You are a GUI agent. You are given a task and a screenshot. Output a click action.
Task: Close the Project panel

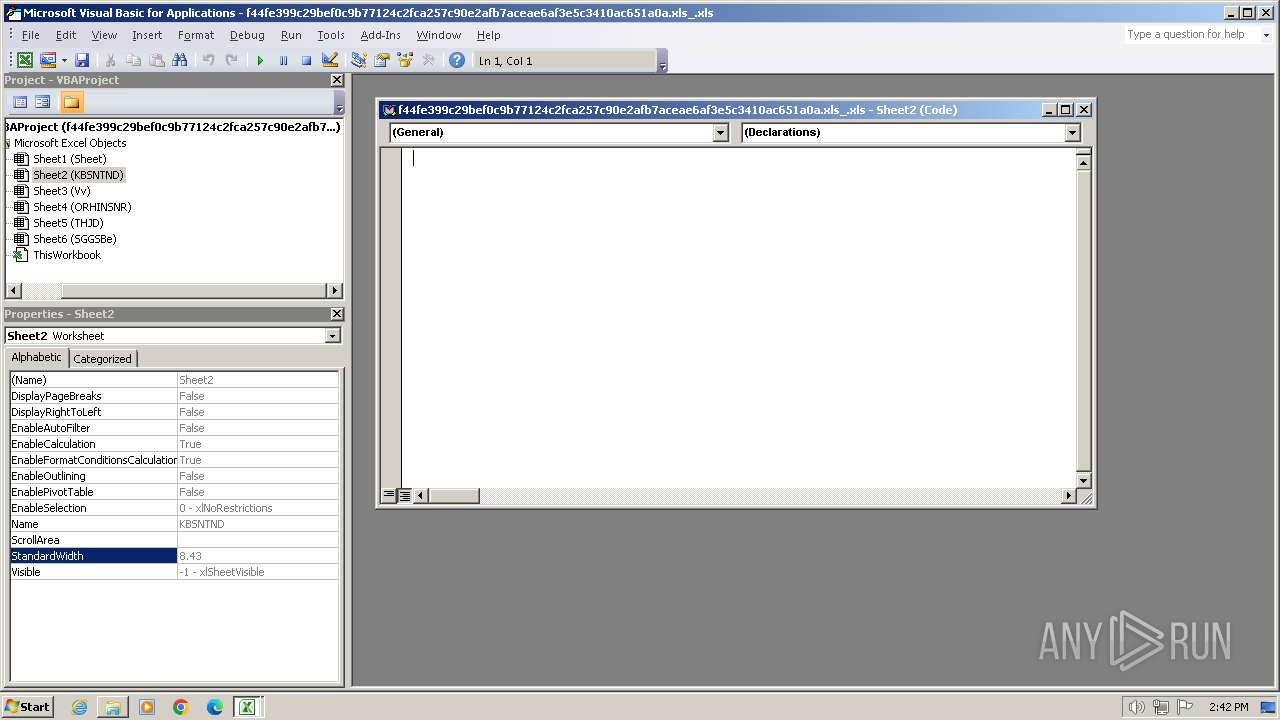click(336, 80)
